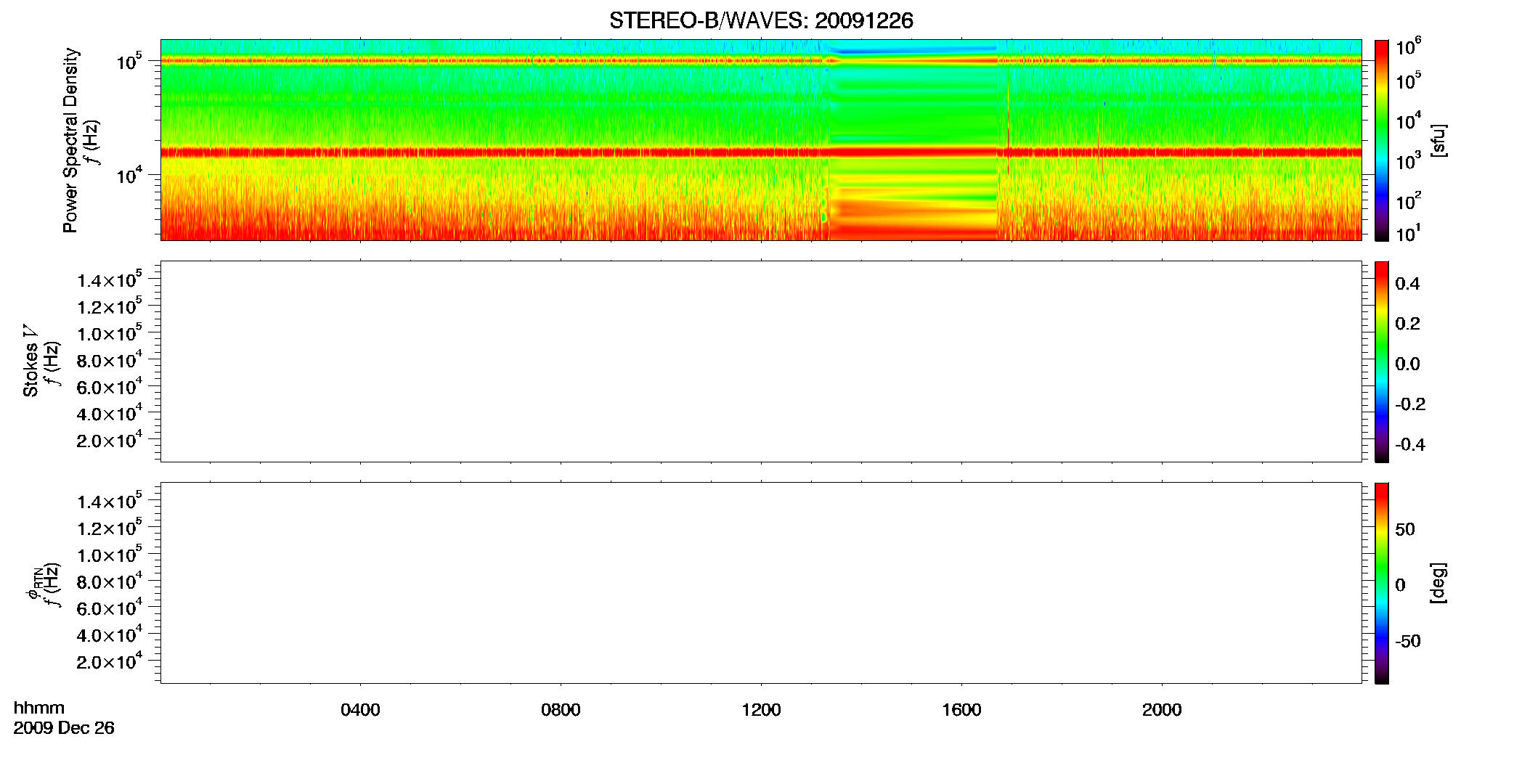Select the 1200 time tick label
1522x784 pixels.
pyautogui.click(x=761, y=710)
